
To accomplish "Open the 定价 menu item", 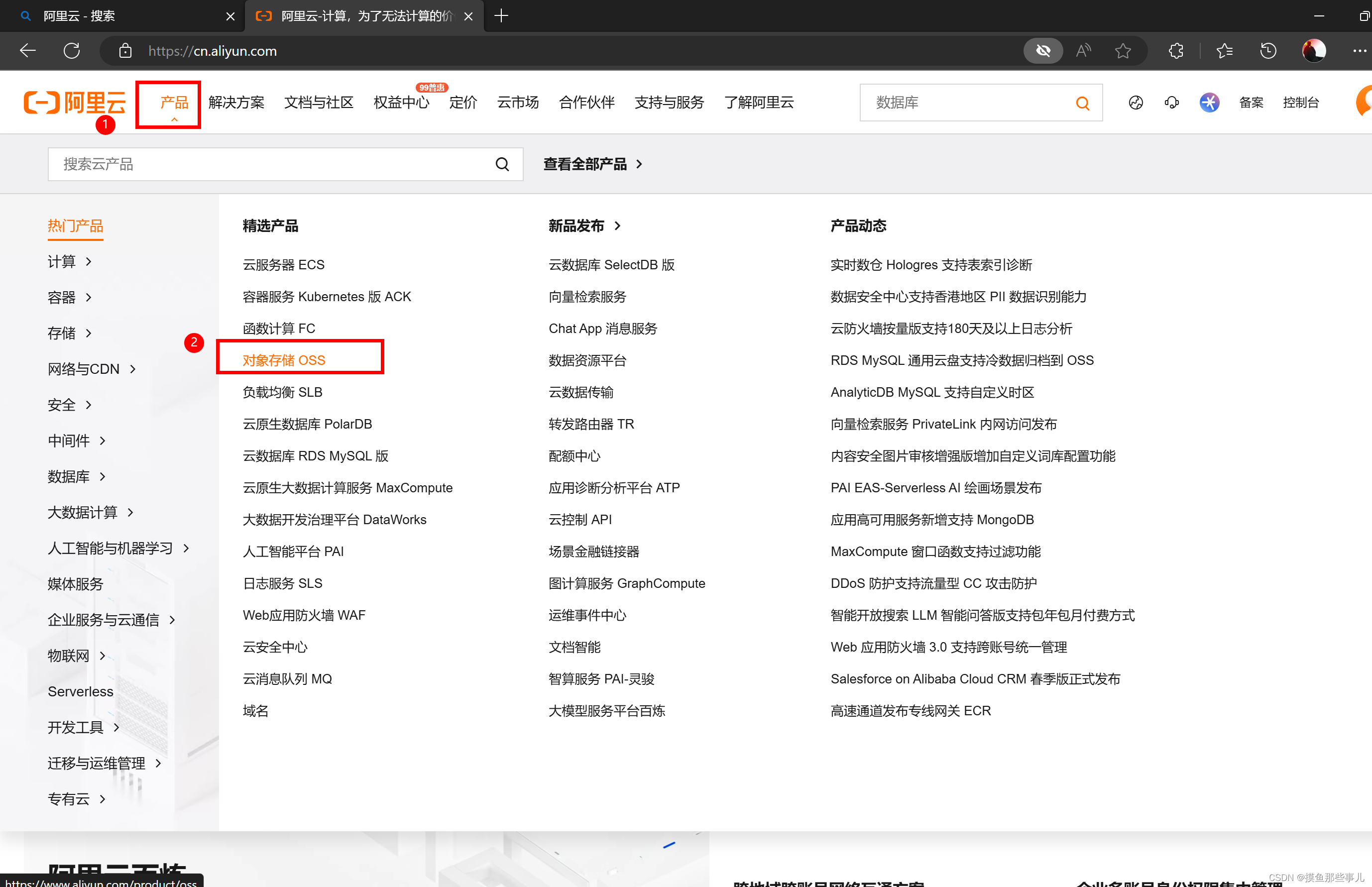I will click(x=463, y=103).
